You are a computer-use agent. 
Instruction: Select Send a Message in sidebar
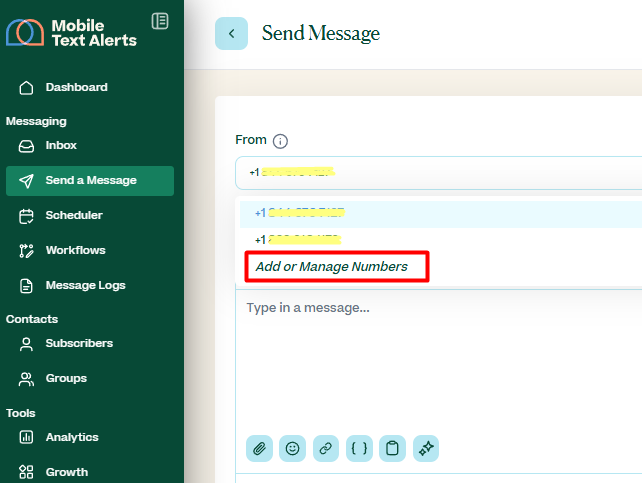point(90,181)
